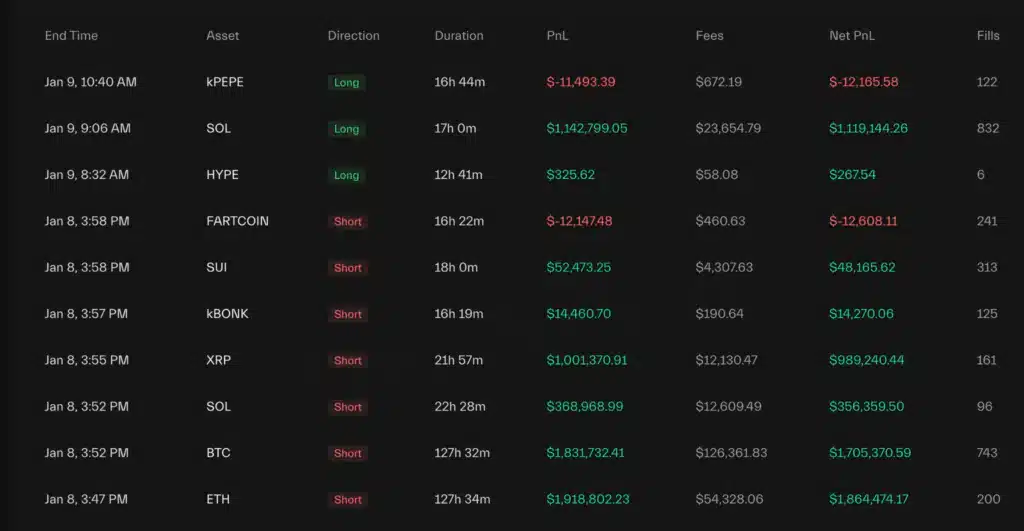Click the Long badge on kPEPE row
Image resolution: width=1024 pixels, height=531 pixels.
coord(346,83)
